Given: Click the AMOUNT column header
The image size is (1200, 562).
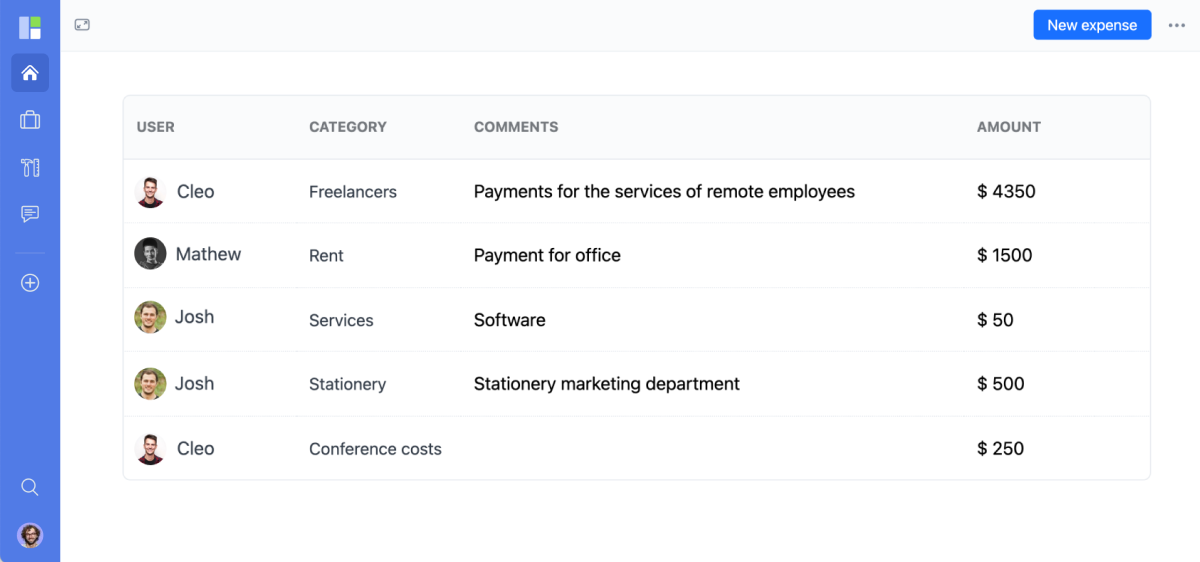Looking at the screenshot, I should (1009, 127).
